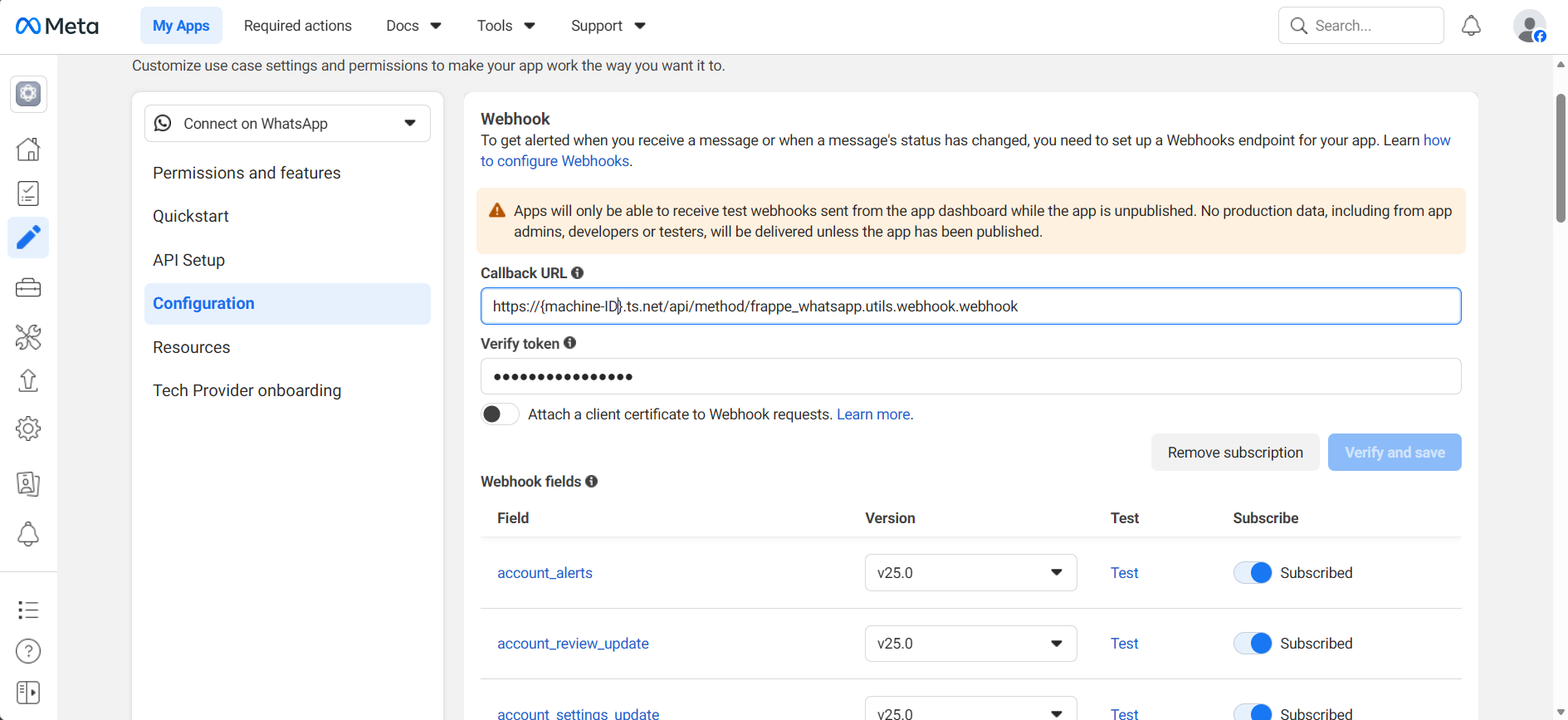Open the activity list icon in sidebar
This screenshot has width=1568, height=720.
coord(28,610)
